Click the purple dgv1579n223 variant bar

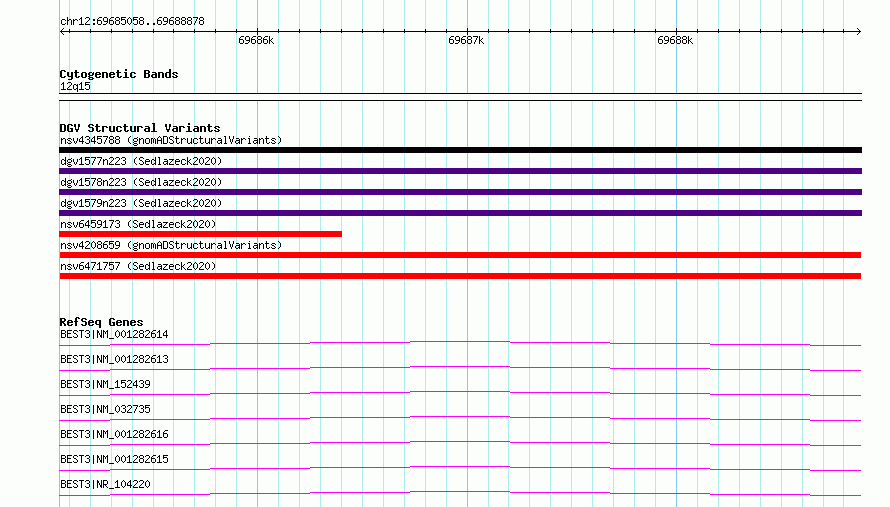tap(460, 213)
